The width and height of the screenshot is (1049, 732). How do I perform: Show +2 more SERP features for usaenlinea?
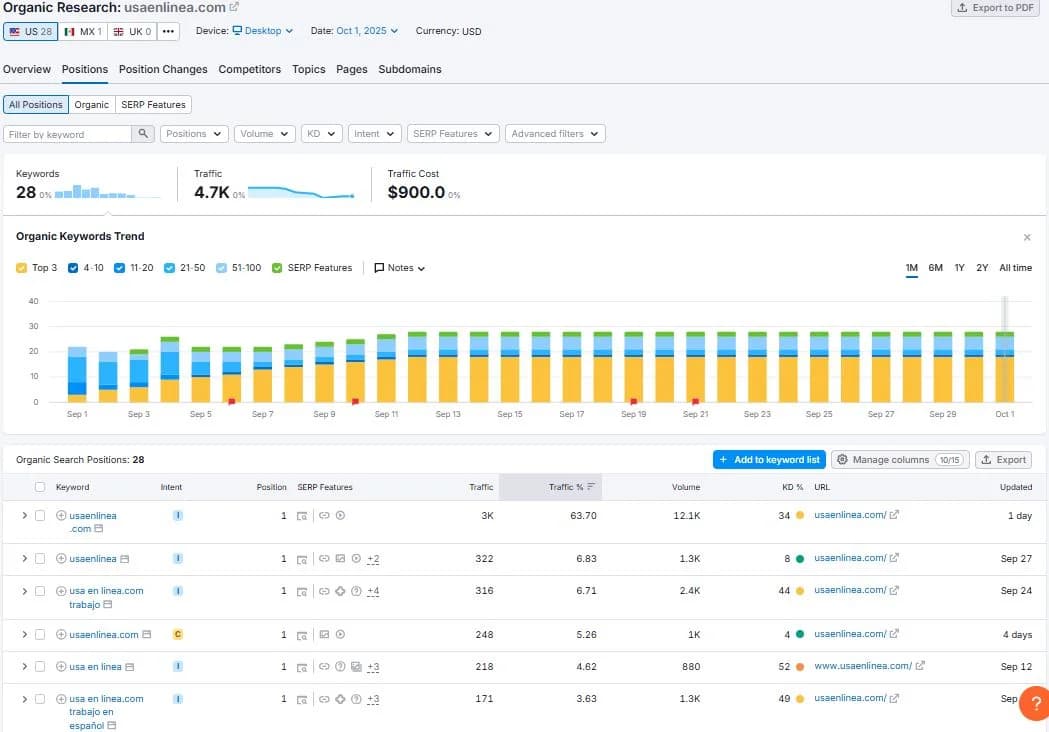tap(373, 559)
